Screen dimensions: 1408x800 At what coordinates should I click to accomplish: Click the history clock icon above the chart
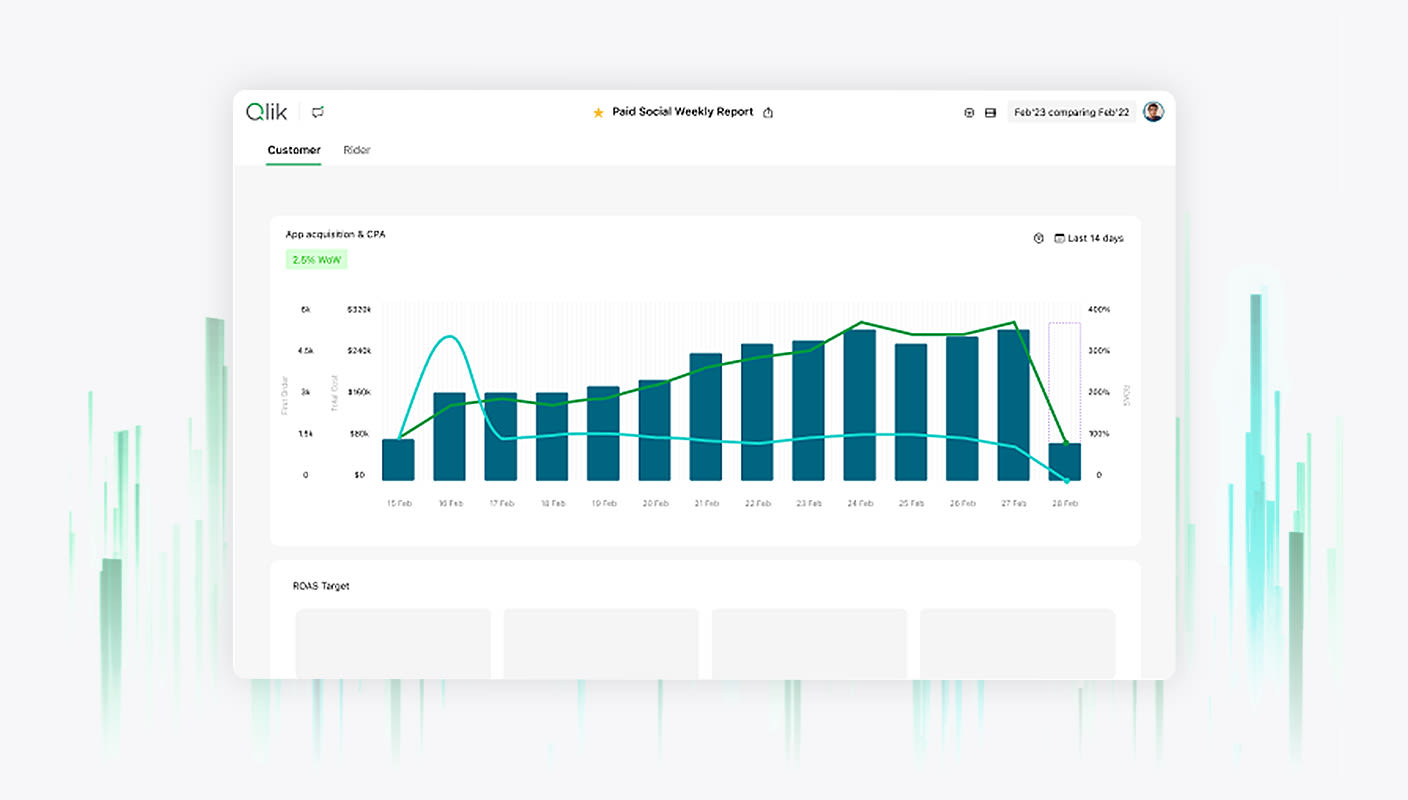[x=1038, y=238]
